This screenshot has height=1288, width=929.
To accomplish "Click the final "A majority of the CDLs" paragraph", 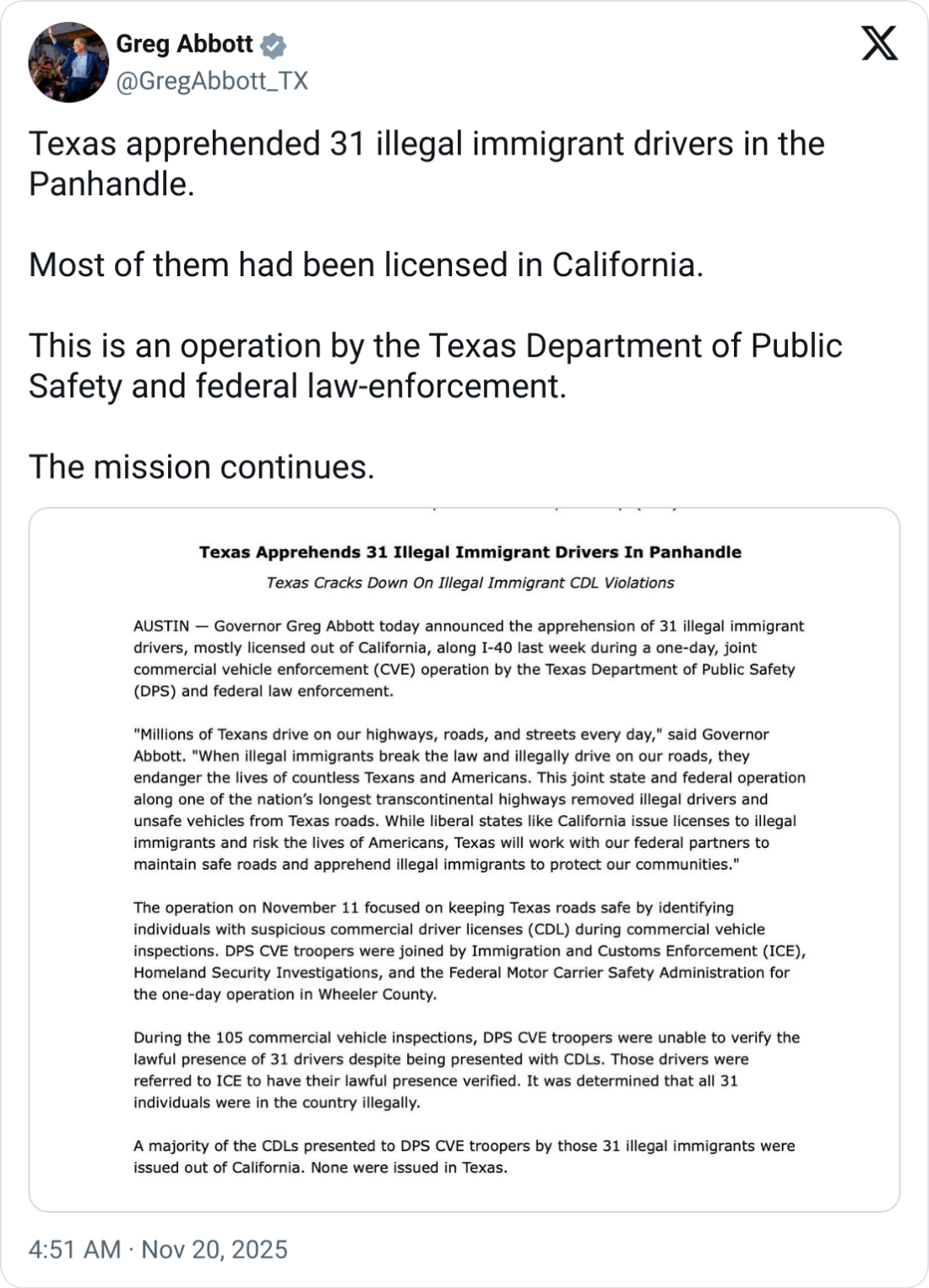I will pos(465,1156).
